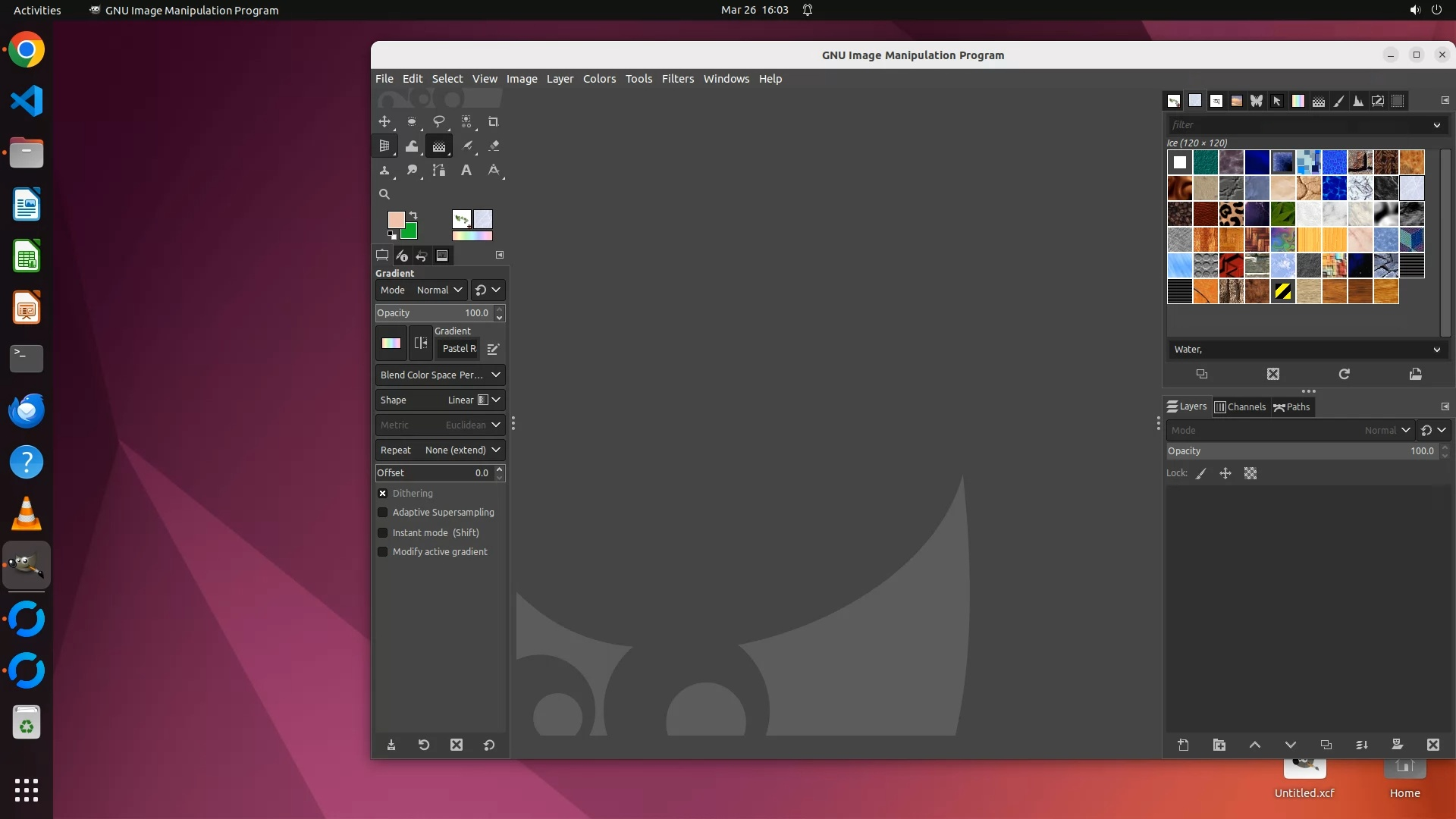Image resolution: width=1456 pixels, height=819 pixels.
Task: Select the Paths tool
Action: click(439, 171)
